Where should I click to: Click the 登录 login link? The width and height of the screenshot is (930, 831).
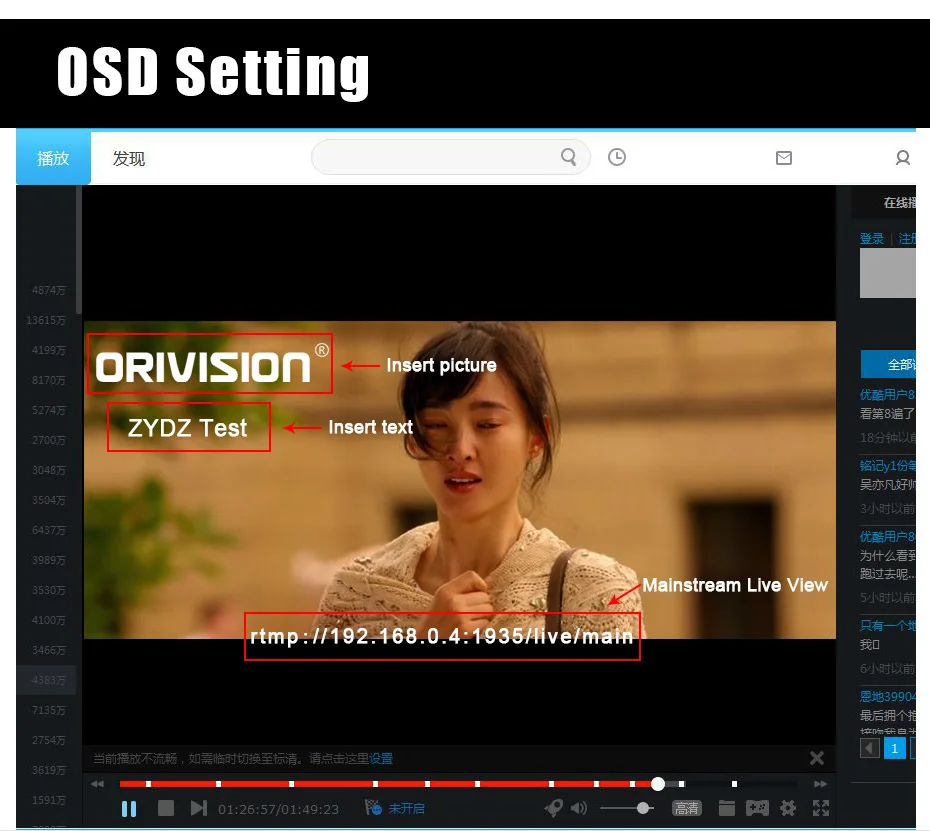(871, 239)
